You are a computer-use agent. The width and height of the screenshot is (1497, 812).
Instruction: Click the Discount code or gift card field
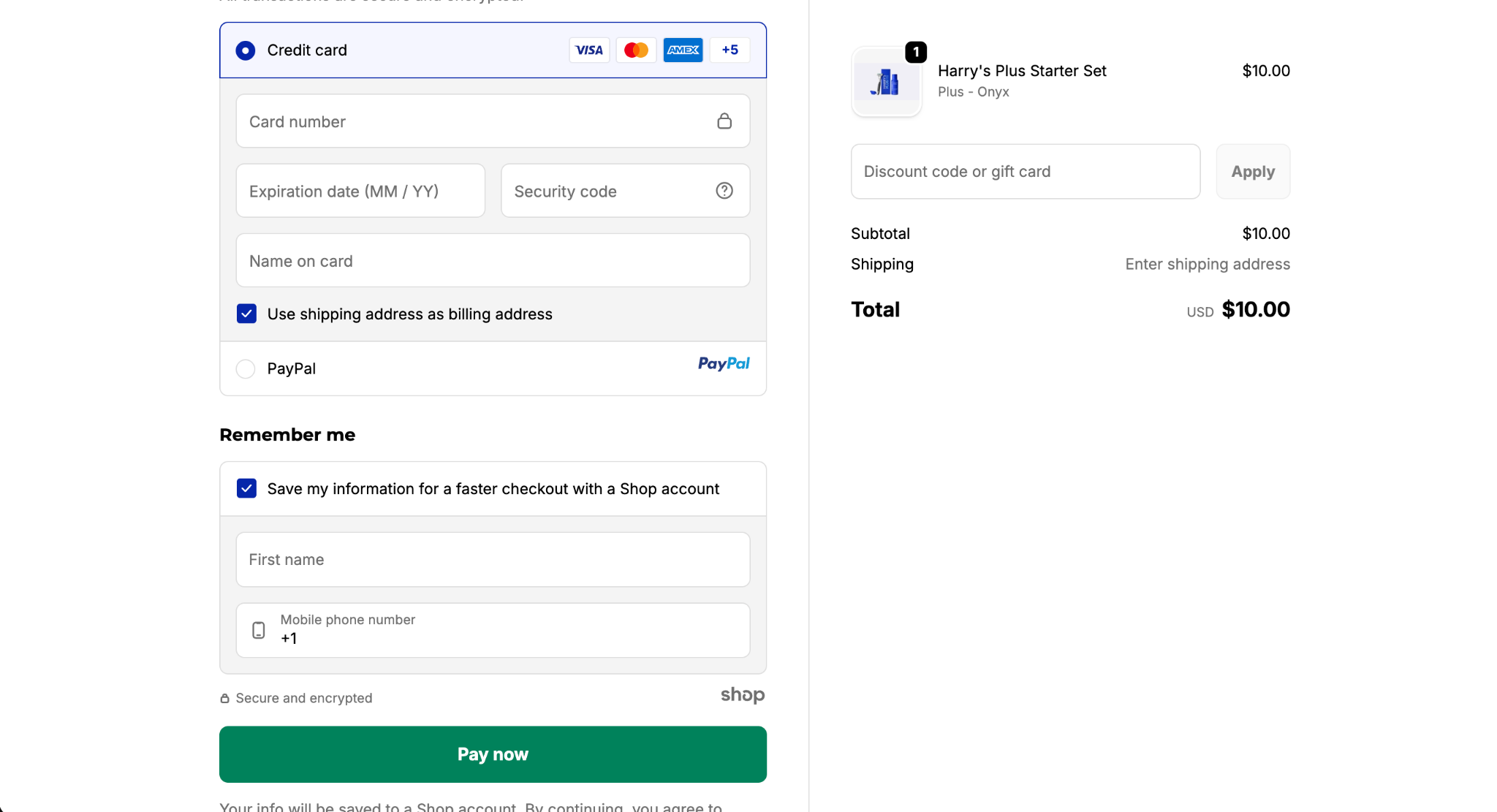click(1025, 172)
